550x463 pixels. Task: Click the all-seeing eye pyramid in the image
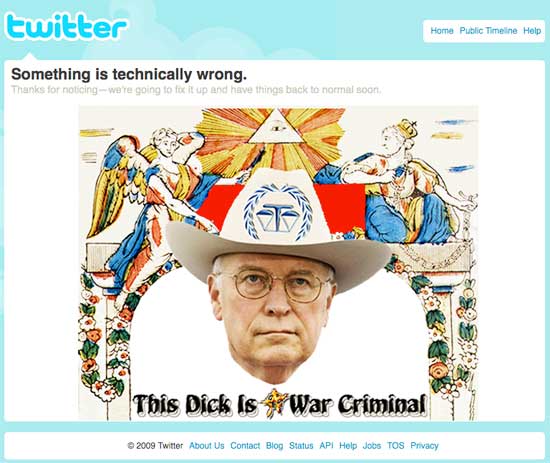[276, 127]
